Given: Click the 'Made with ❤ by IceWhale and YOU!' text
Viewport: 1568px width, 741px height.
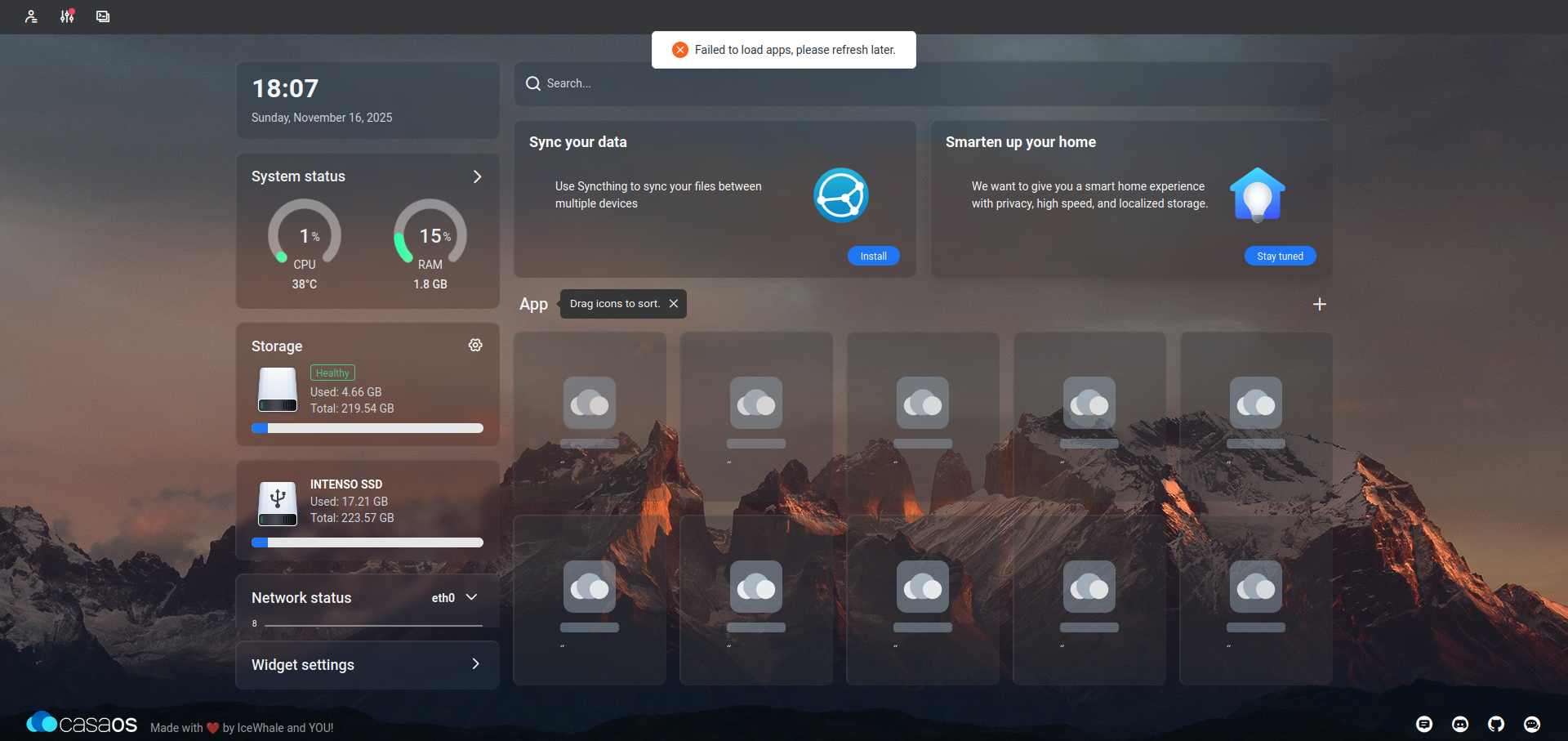Looking at the screenshot, I should pos(242,728).
